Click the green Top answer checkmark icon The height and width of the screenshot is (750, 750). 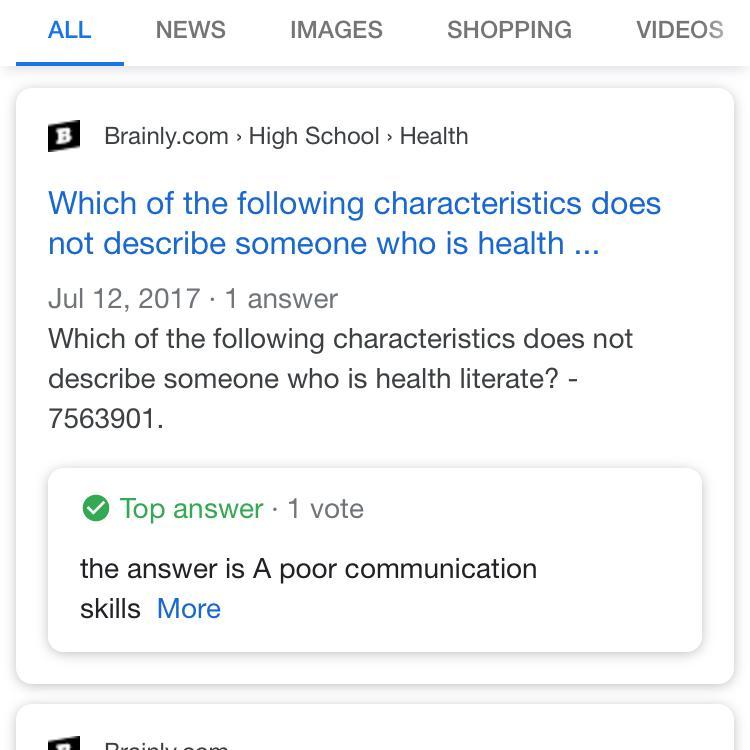pyautogui.click(x=96, y=509)
